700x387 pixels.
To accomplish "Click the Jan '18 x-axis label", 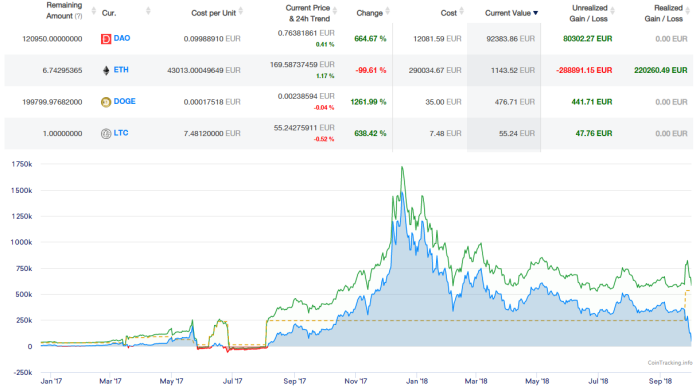I will pyautogui.click(x=417, y=381).
